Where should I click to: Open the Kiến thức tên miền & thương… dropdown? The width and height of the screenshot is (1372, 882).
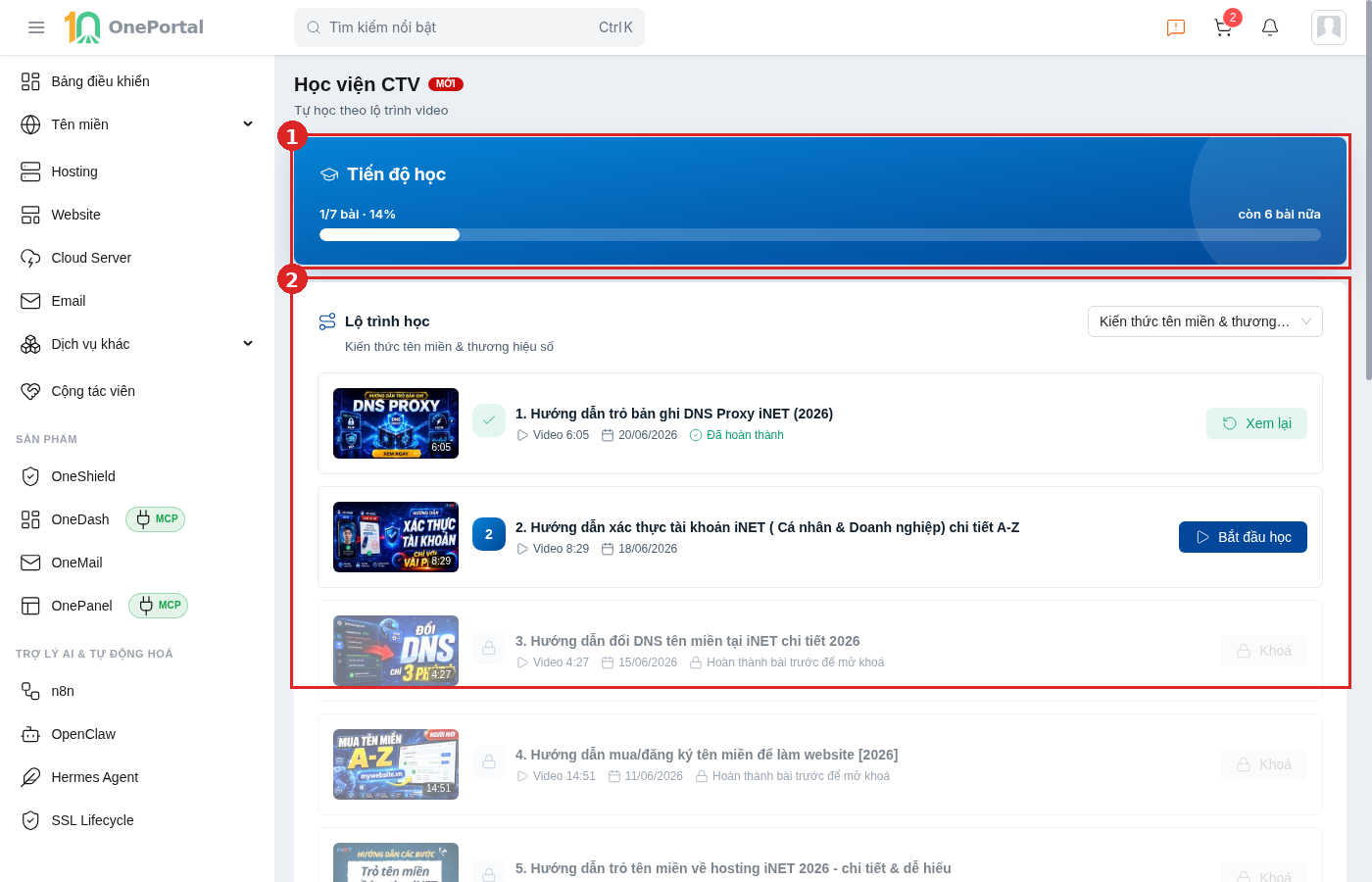click(x=1205, y=321)
